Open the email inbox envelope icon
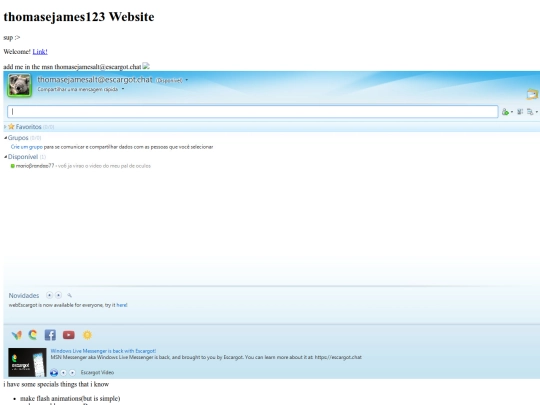This screenshot has width=540, height=405. point(532,94)
